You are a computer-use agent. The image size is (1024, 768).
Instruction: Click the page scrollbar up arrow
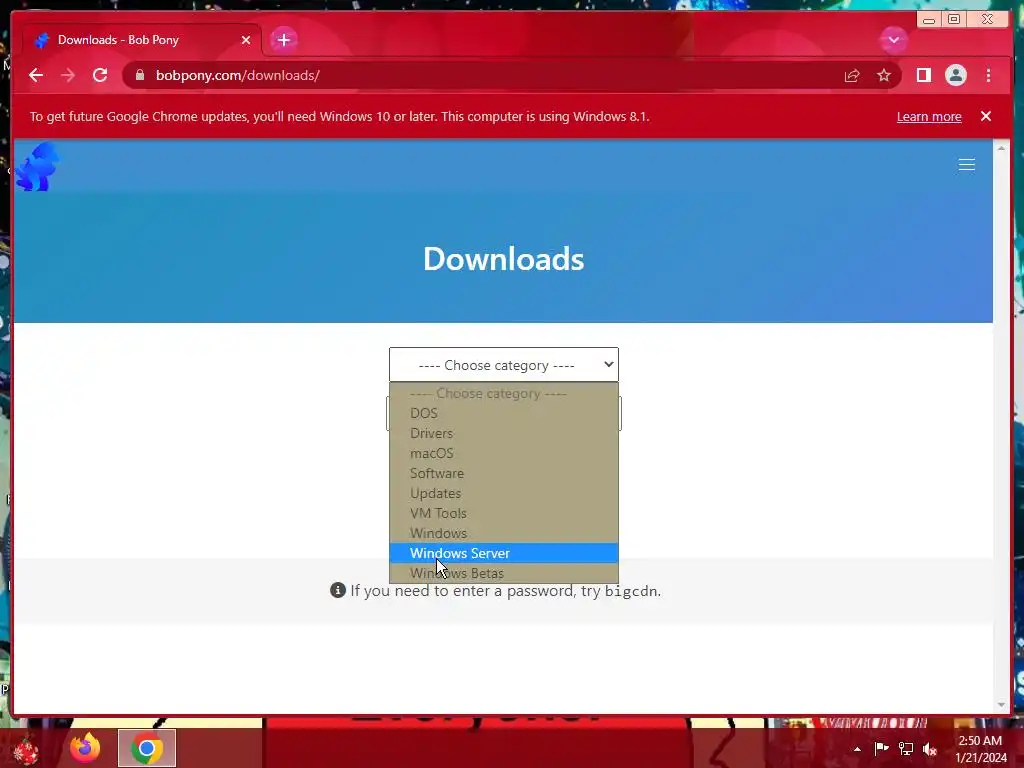(1001, 149)
